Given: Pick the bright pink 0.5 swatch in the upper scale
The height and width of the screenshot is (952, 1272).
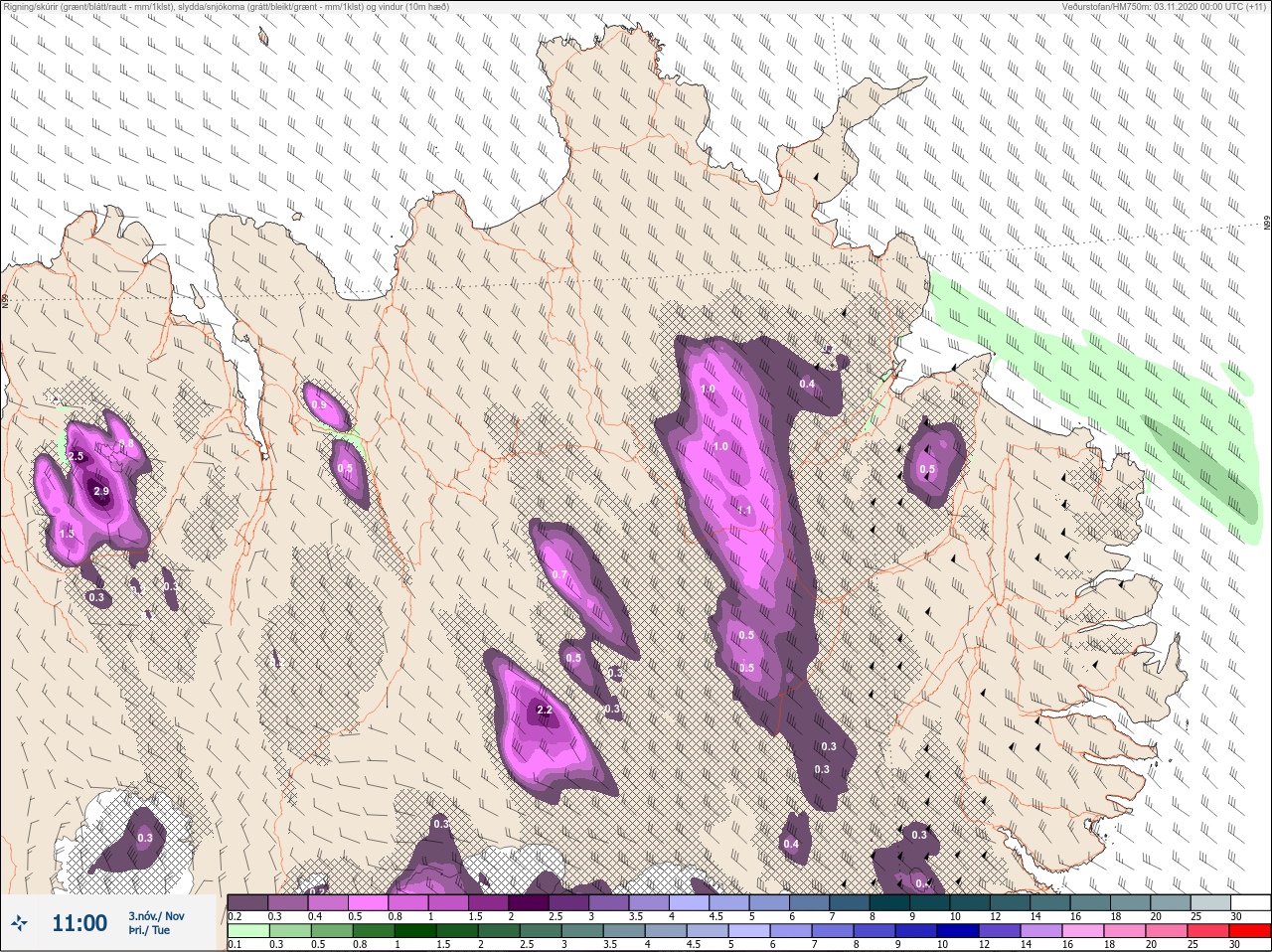Looking at the screenshot, I should pos(369,902).
